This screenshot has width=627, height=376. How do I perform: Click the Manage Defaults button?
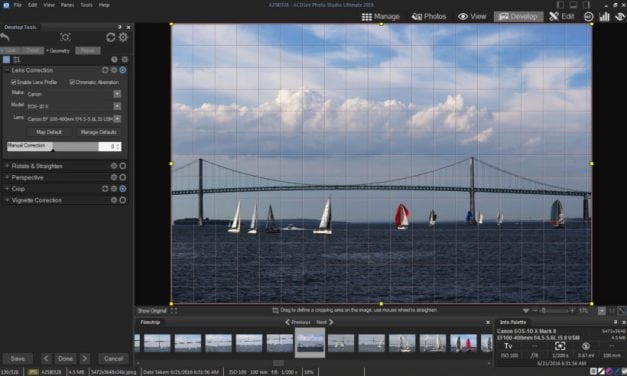pos(99,132)
